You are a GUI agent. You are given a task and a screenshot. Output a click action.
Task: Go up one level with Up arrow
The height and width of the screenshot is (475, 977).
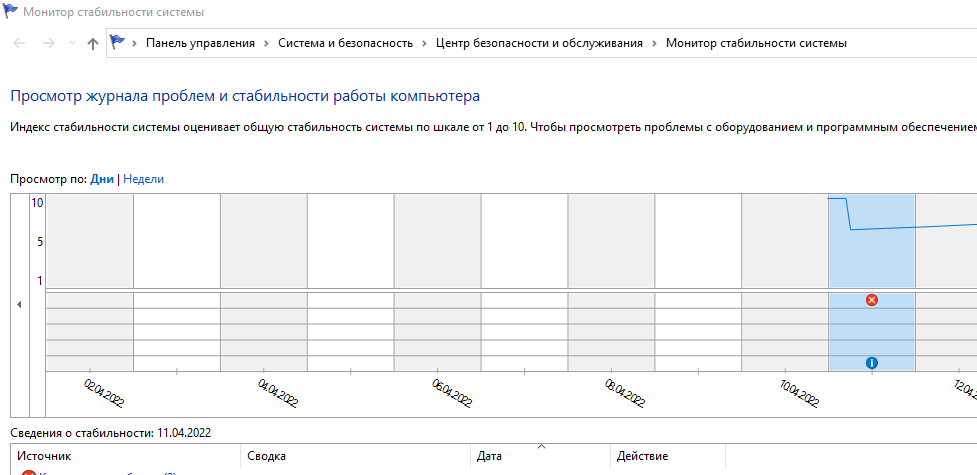coord(93,43)
